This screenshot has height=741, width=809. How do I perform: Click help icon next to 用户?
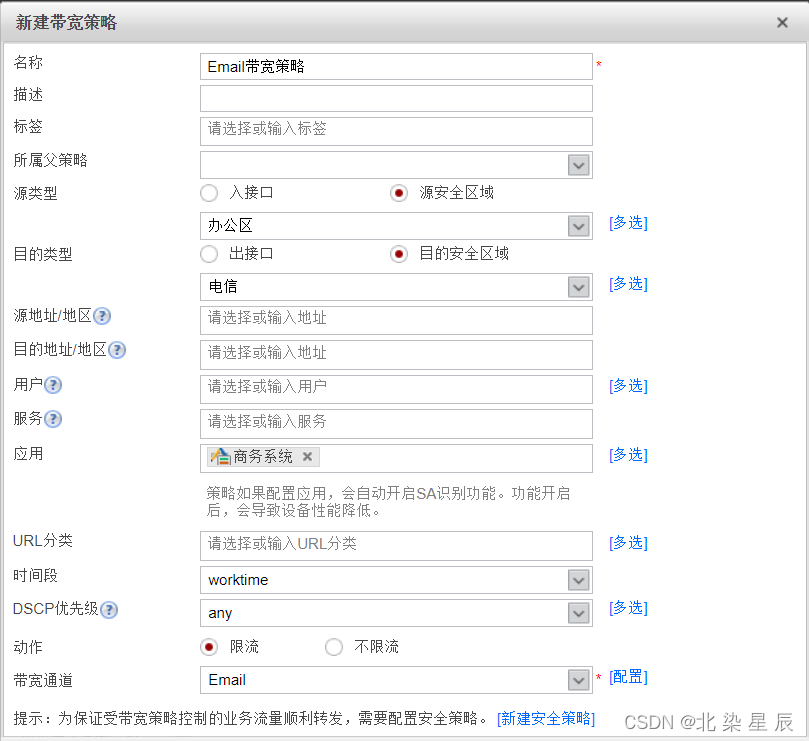click(53, 385)
